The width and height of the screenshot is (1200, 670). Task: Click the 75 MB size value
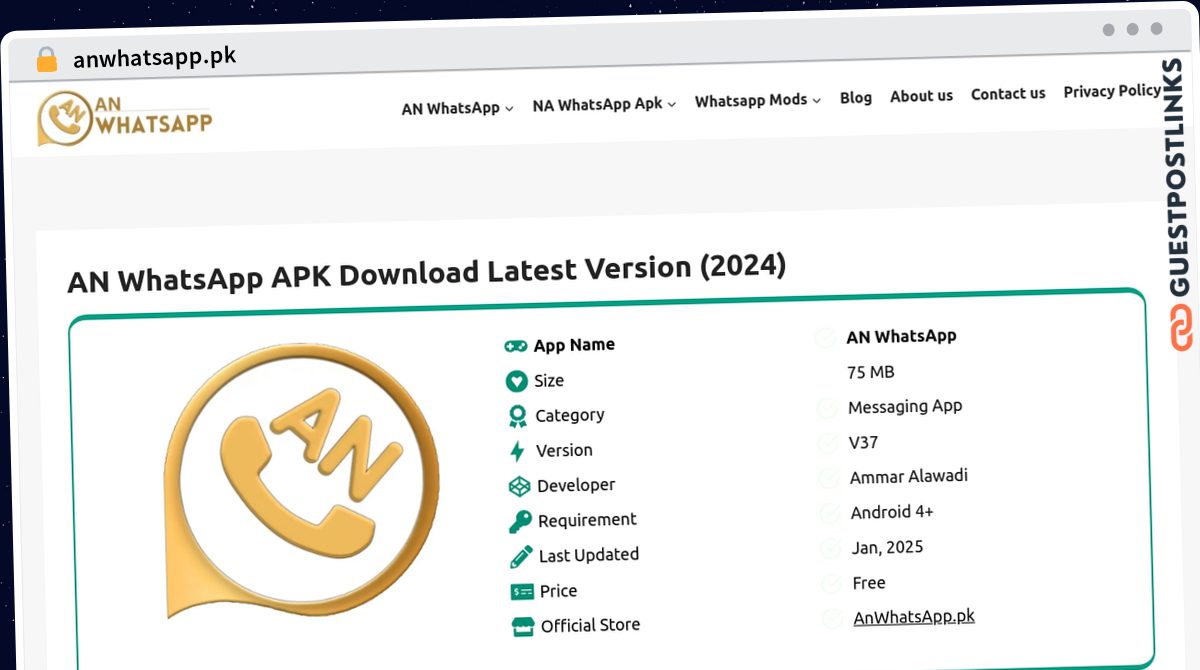coord(871,372)
